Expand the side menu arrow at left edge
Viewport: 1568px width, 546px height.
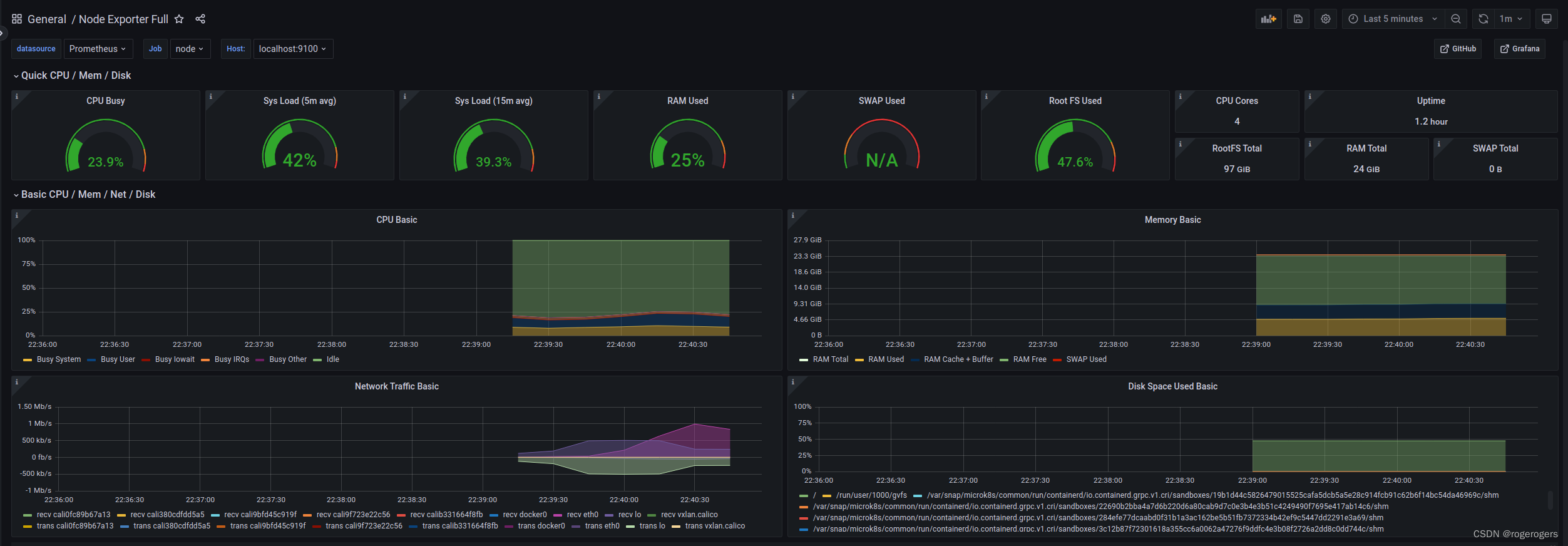pyautogui.click(x=3, y=33)
